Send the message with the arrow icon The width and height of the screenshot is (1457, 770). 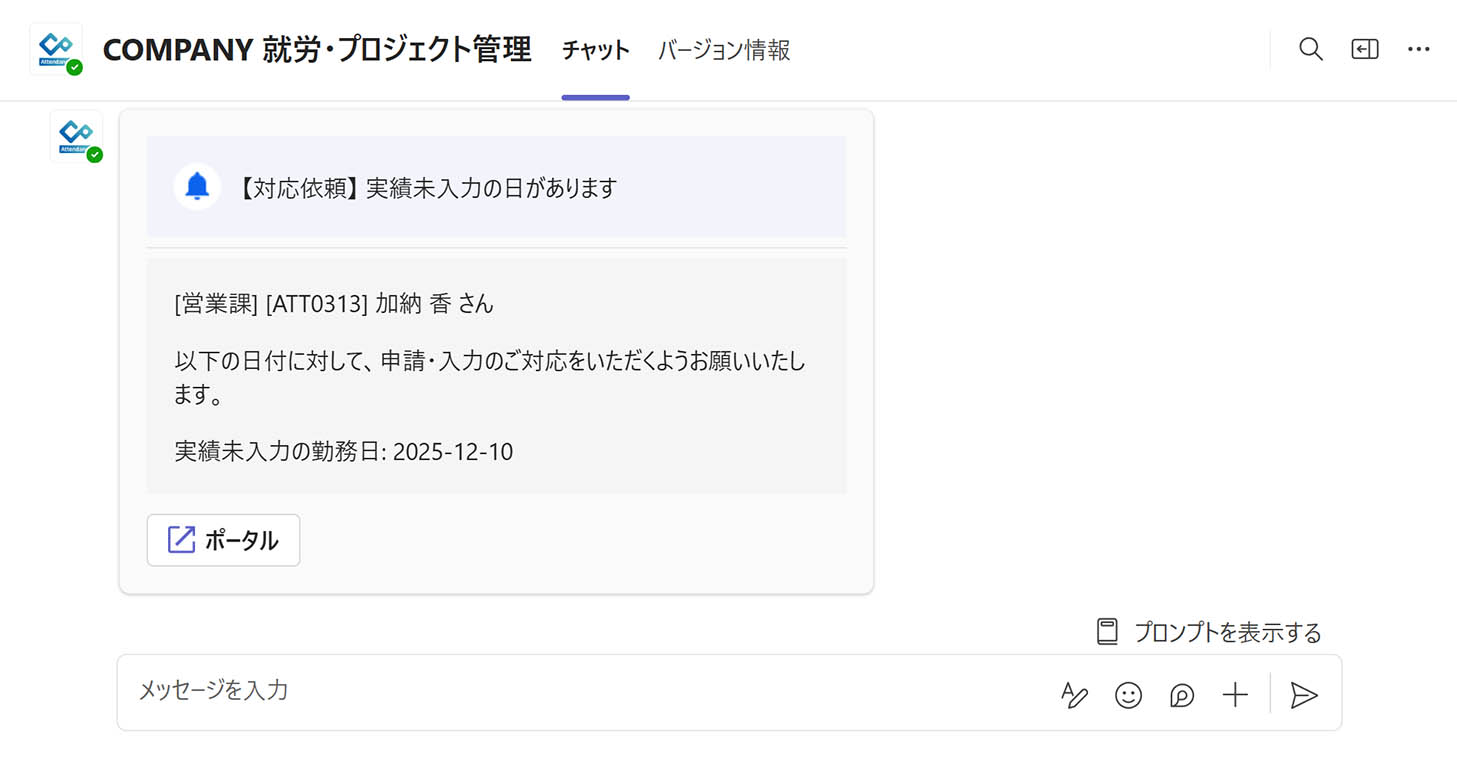point(1303,695)
